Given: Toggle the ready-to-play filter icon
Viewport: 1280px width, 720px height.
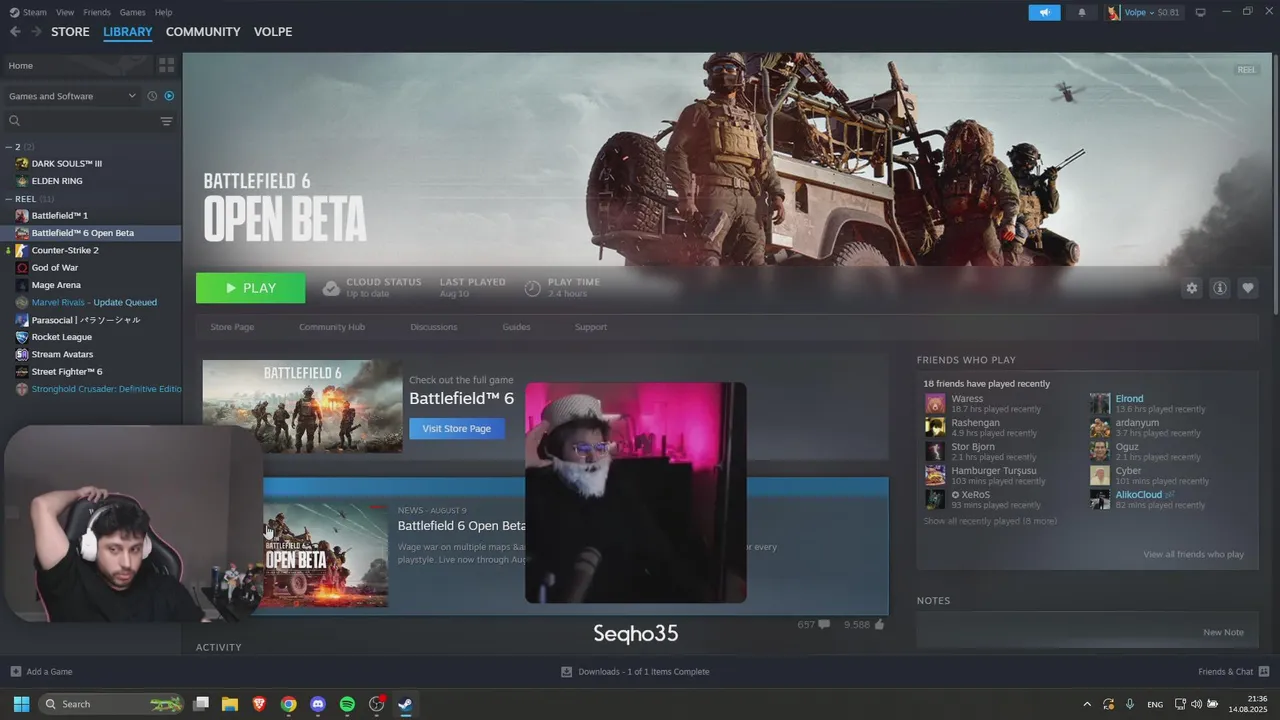Looking at the screenshot, I should tap(169, 96).
